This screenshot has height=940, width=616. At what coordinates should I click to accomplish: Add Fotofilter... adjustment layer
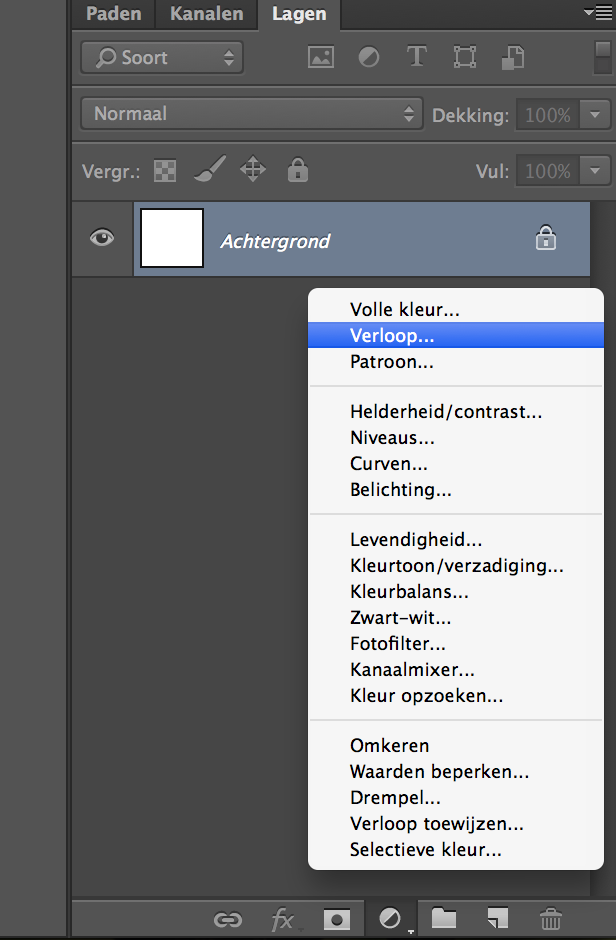(455, 643)
